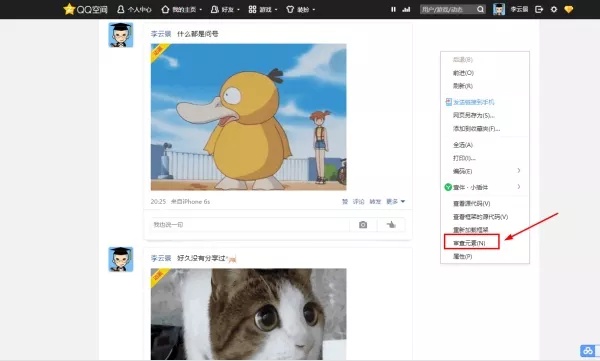Click the 李云景 name on the Psyduck post

coord(161,34)
